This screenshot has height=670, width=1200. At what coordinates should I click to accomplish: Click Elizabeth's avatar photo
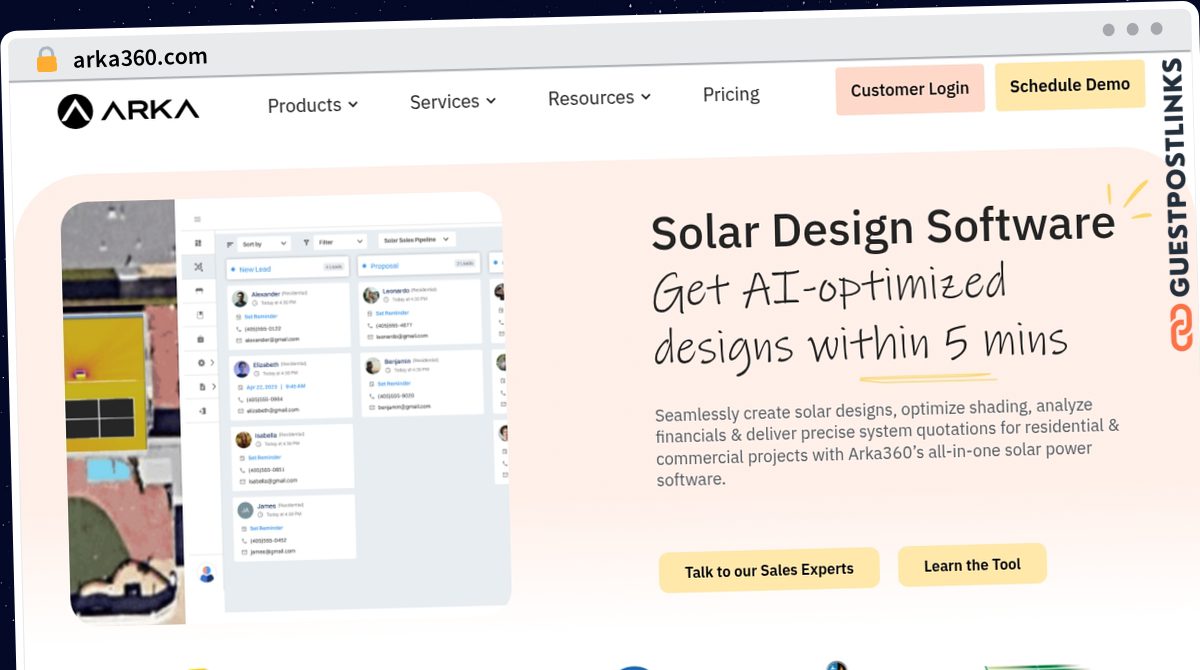click(242, 369)
